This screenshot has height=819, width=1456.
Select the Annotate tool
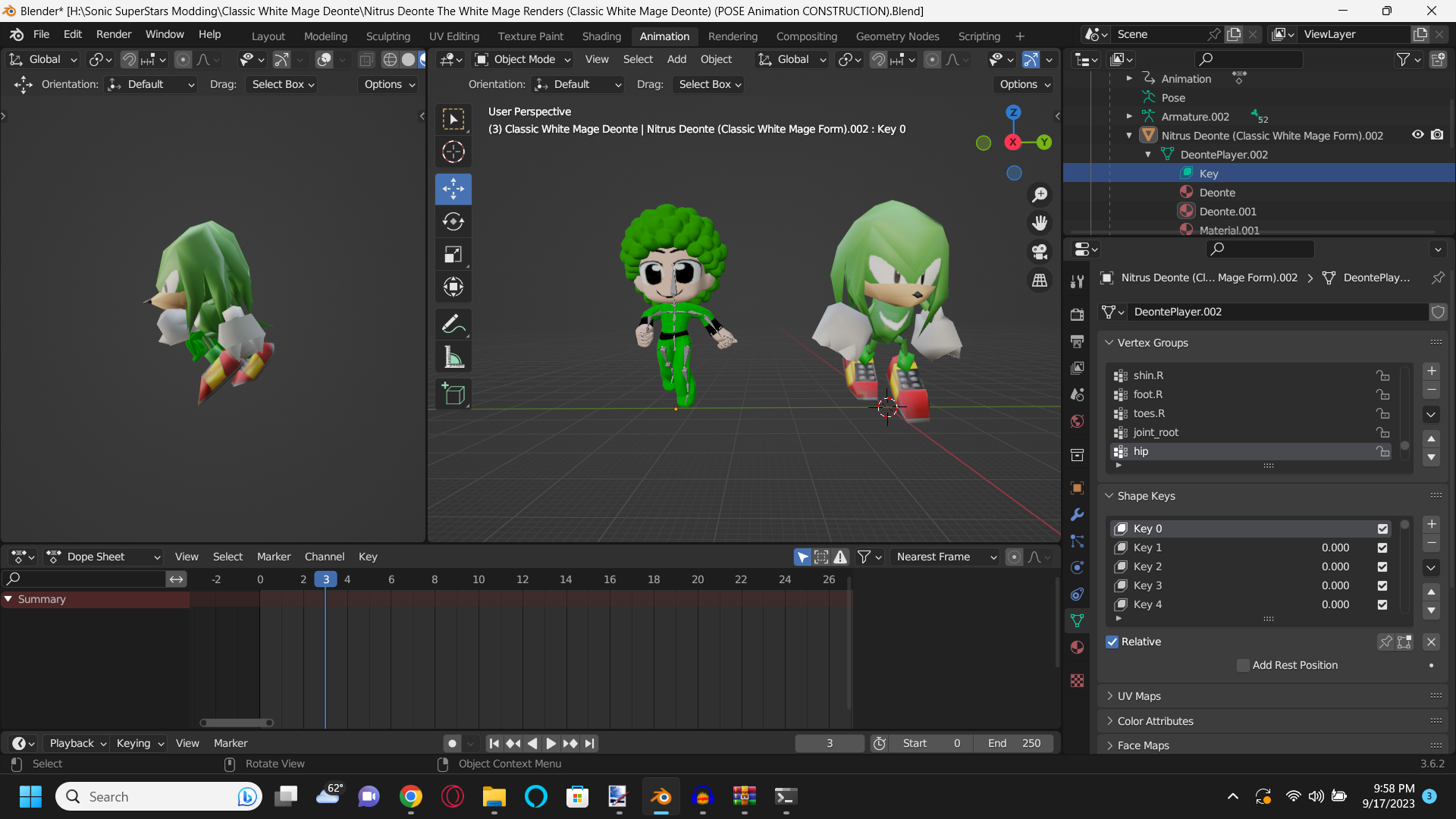453,325
